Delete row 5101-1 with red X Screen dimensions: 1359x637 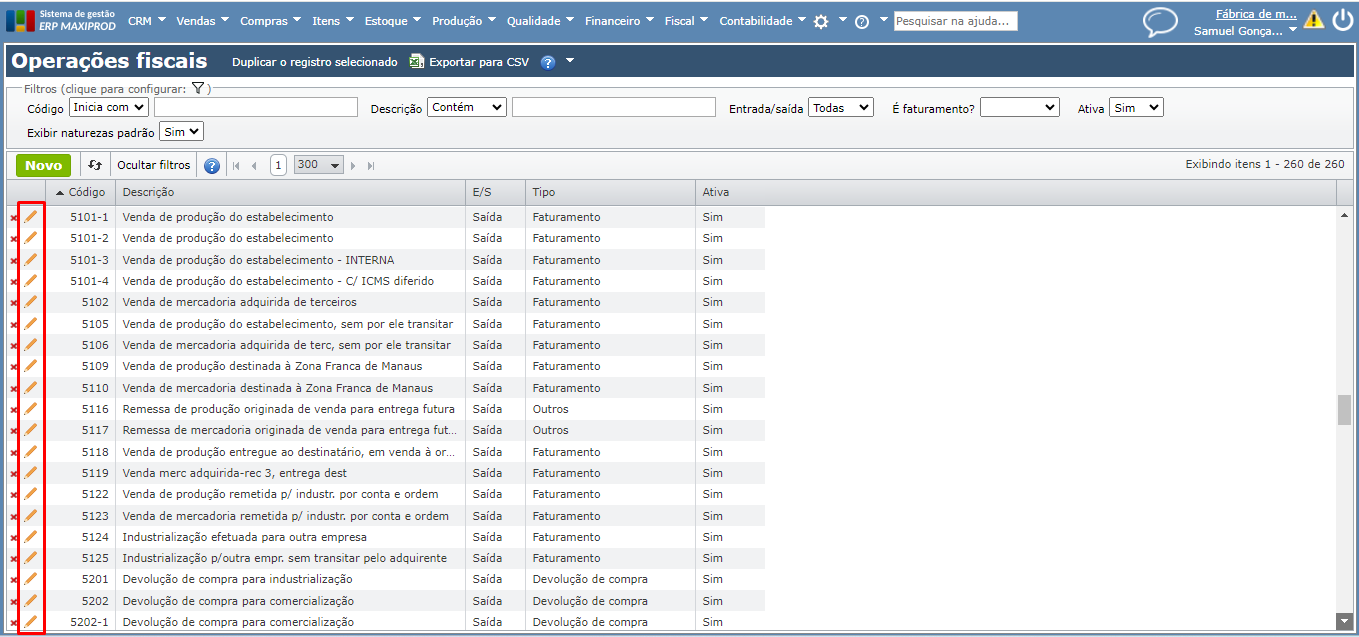[14, 218]
